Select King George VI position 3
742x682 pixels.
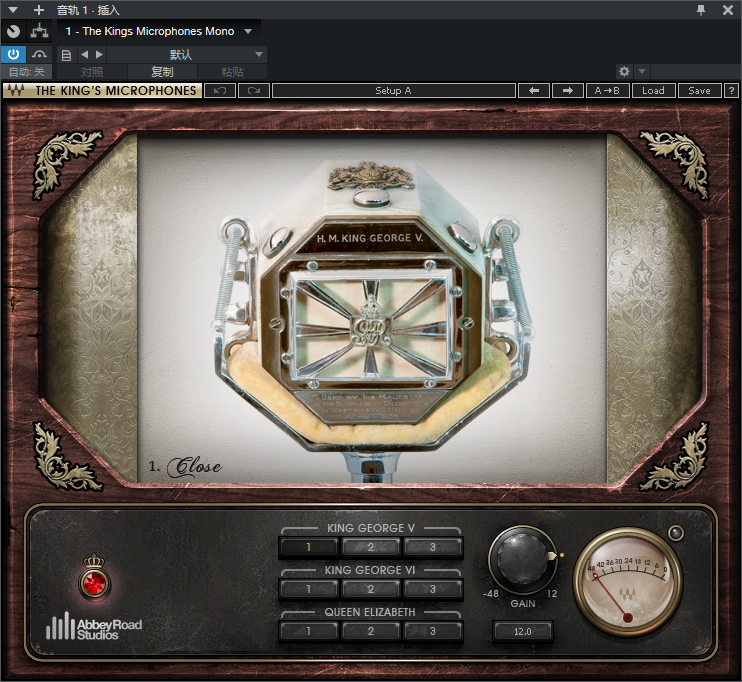pos(433,589)
